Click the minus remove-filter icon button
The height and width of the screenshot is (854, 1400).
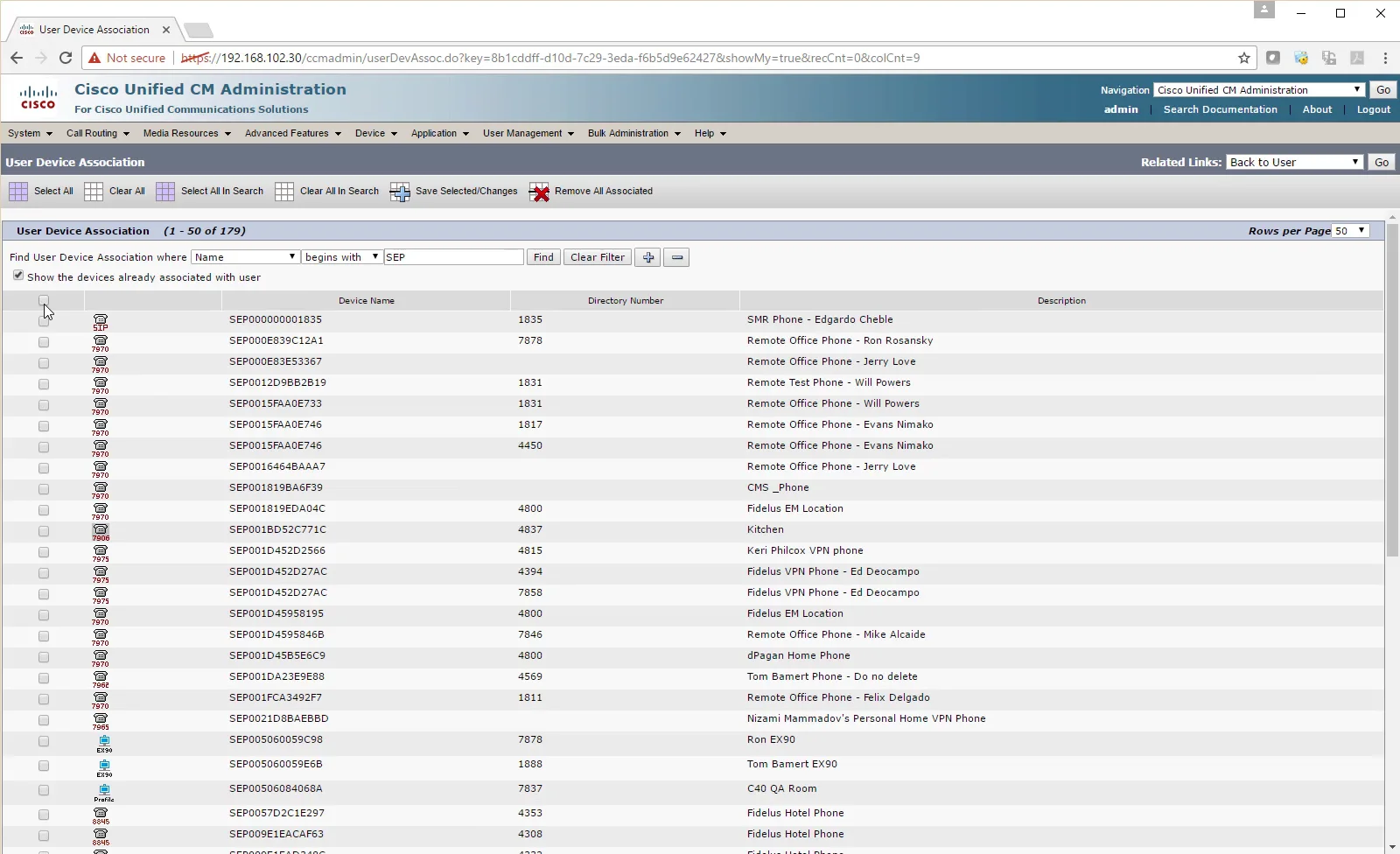(x=676, y=257)
